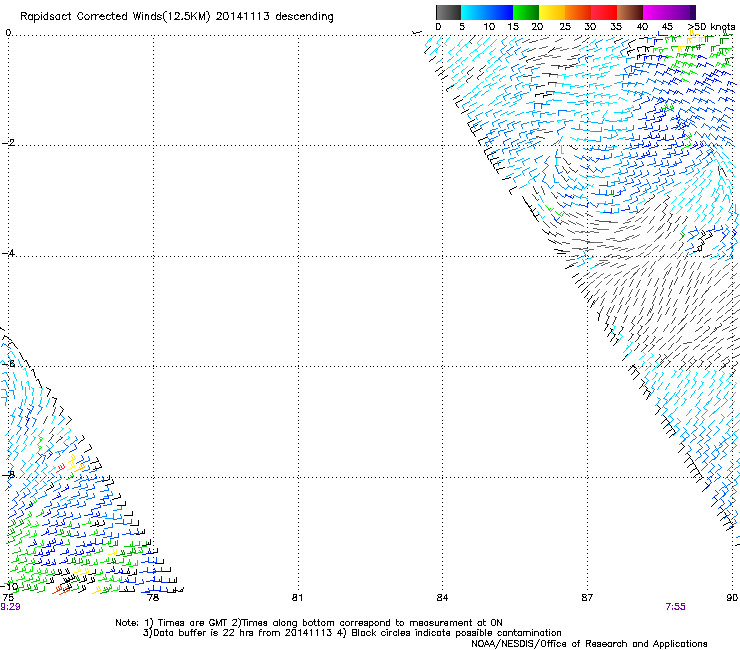Click the dark purple 45-50 knots segment
The height and width of the screenshot is (650, 740).
pyautogui.click(x=682, y=12)
